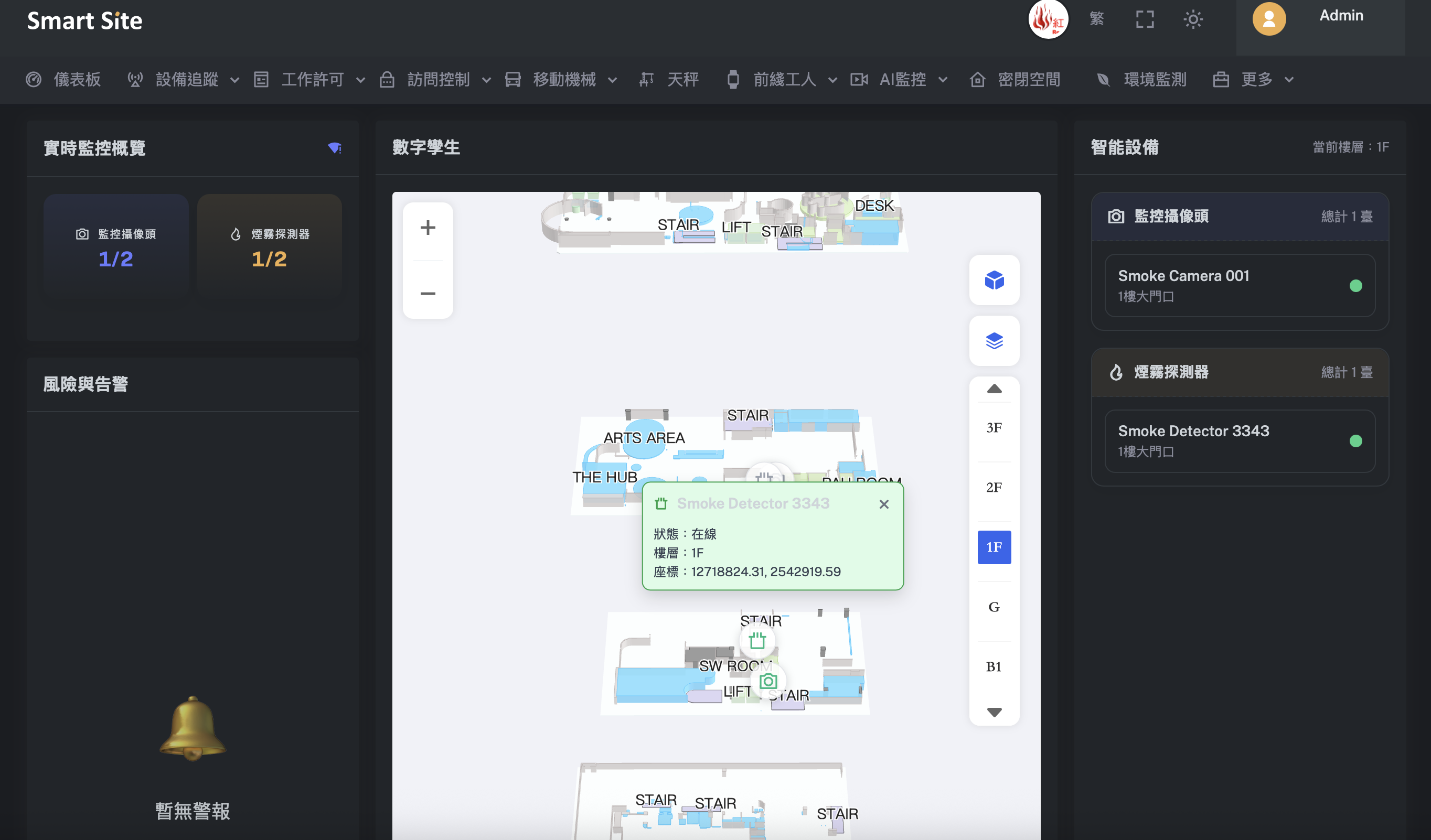Viewport: 1431px width, 840px height.
Task: Open the 儀表板 dashboard menu
Action: (x=63, y=80)
